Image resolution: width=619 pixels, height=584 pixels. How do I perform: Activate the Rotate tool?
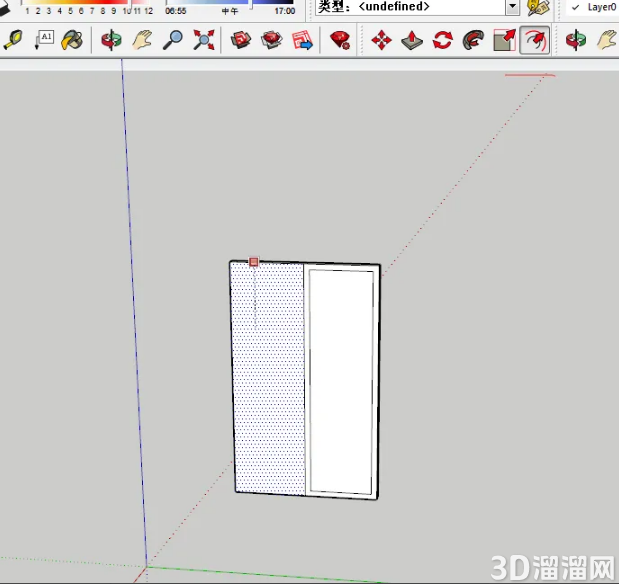click(443, 40)
